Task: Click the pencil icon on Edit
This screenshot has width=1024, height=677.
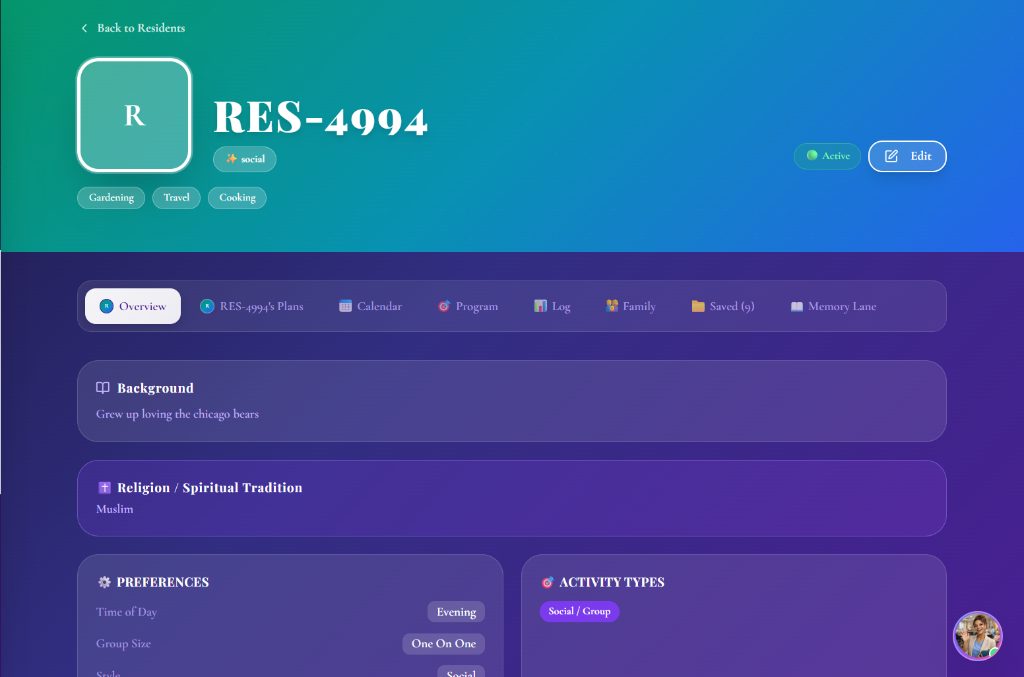Action: [891, 156]
